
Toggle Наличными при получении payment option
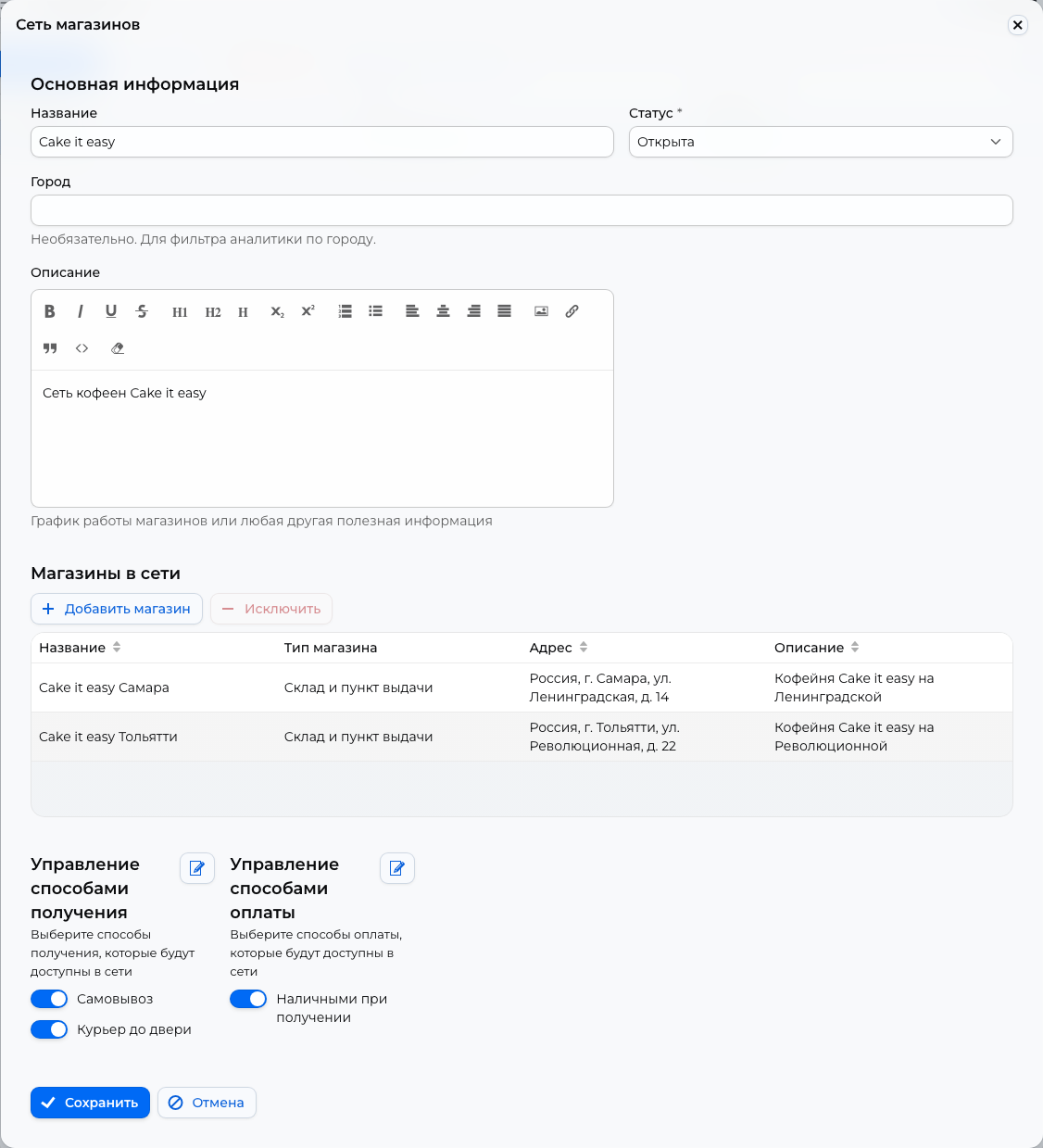(248, 999)
